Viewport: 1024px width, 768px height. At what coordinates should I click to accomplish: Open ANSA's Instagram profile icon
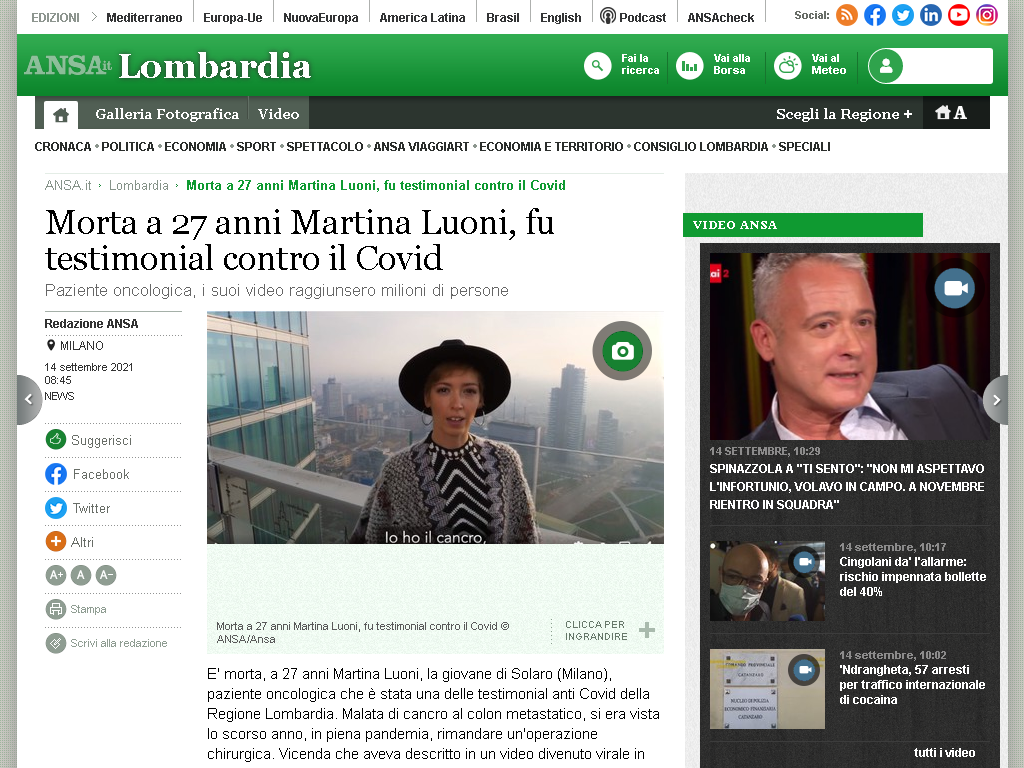pyautogui.click(x=987, y=15)
